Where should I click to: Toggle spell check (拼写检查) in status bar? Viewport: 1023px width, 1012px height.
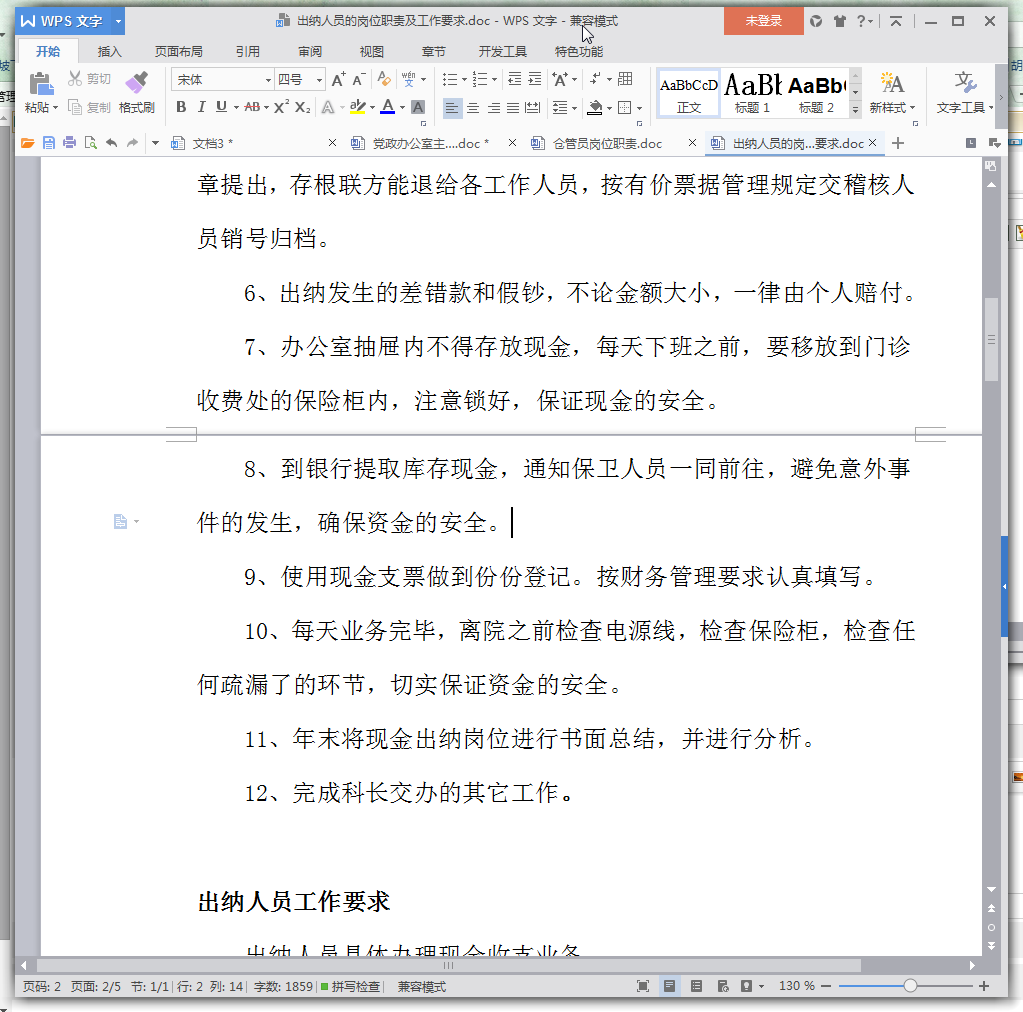(349, 986)
